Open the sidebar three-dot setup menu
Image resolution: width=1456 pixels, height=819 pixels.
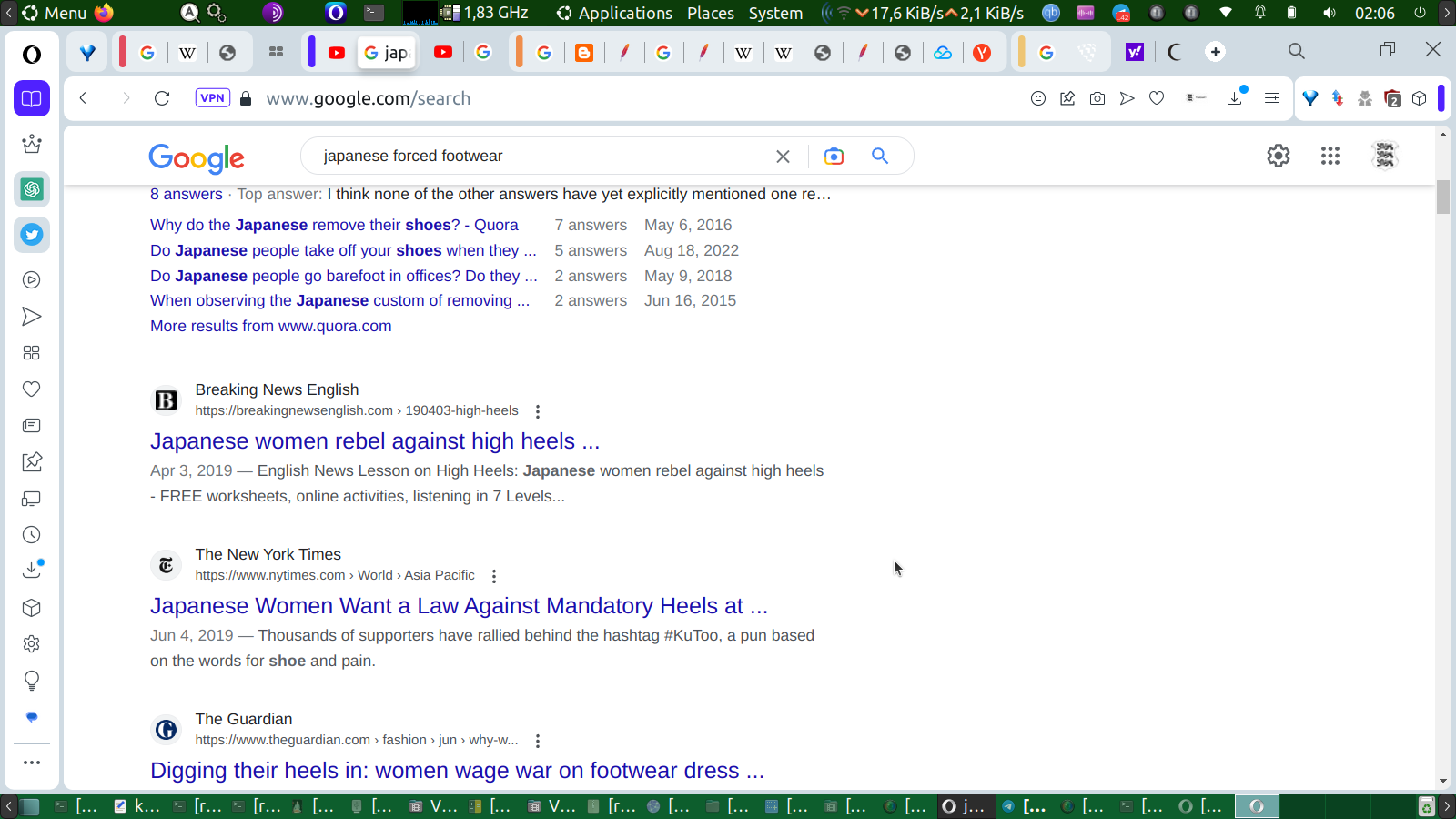point(32,763)
